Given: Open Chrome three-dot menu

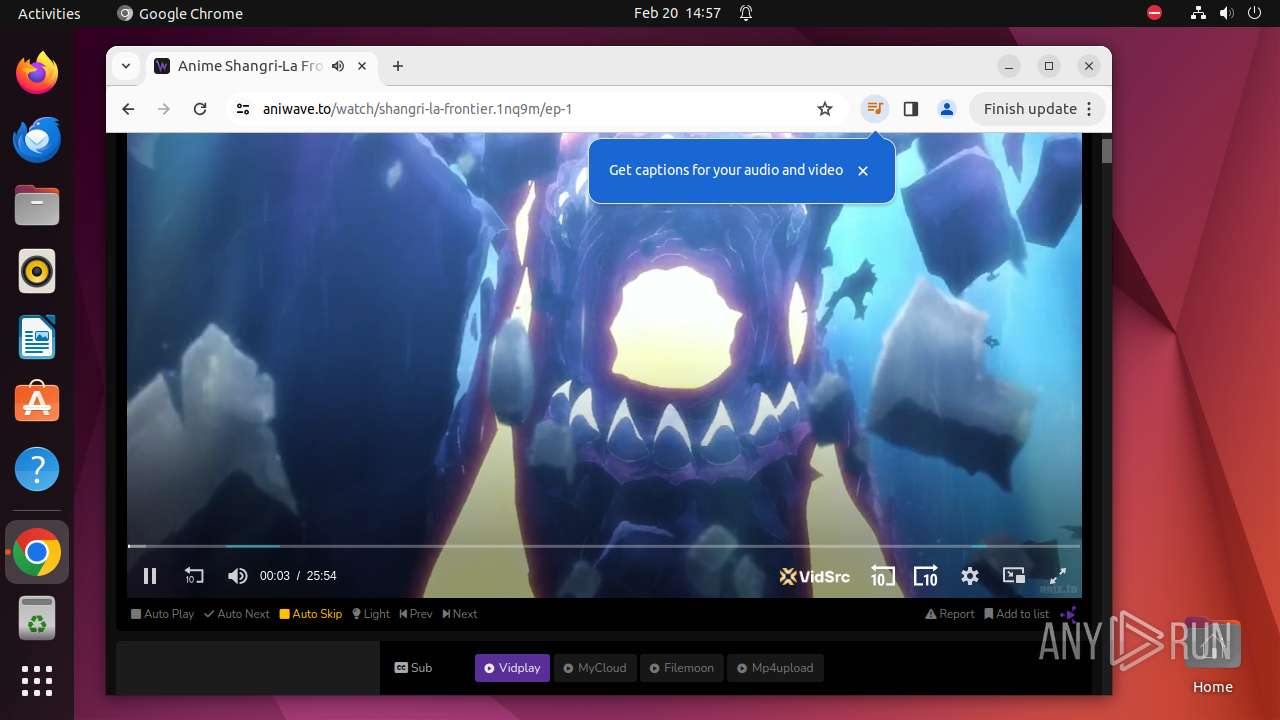Looking at the screenshot, I should [1089, 109].
